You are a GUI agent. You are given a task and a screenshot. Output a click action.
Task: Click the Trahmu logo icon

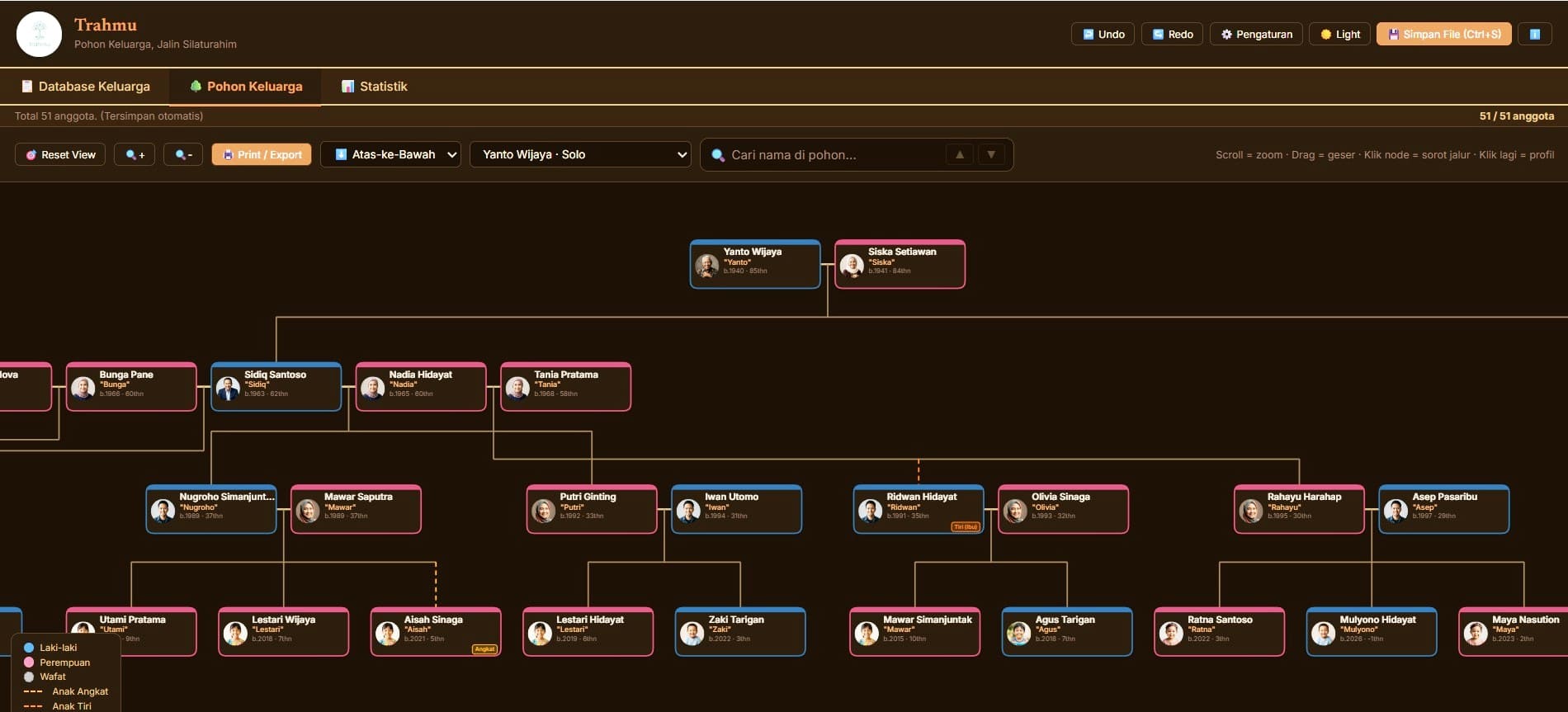pyautogui.click(x=39, y=34)
